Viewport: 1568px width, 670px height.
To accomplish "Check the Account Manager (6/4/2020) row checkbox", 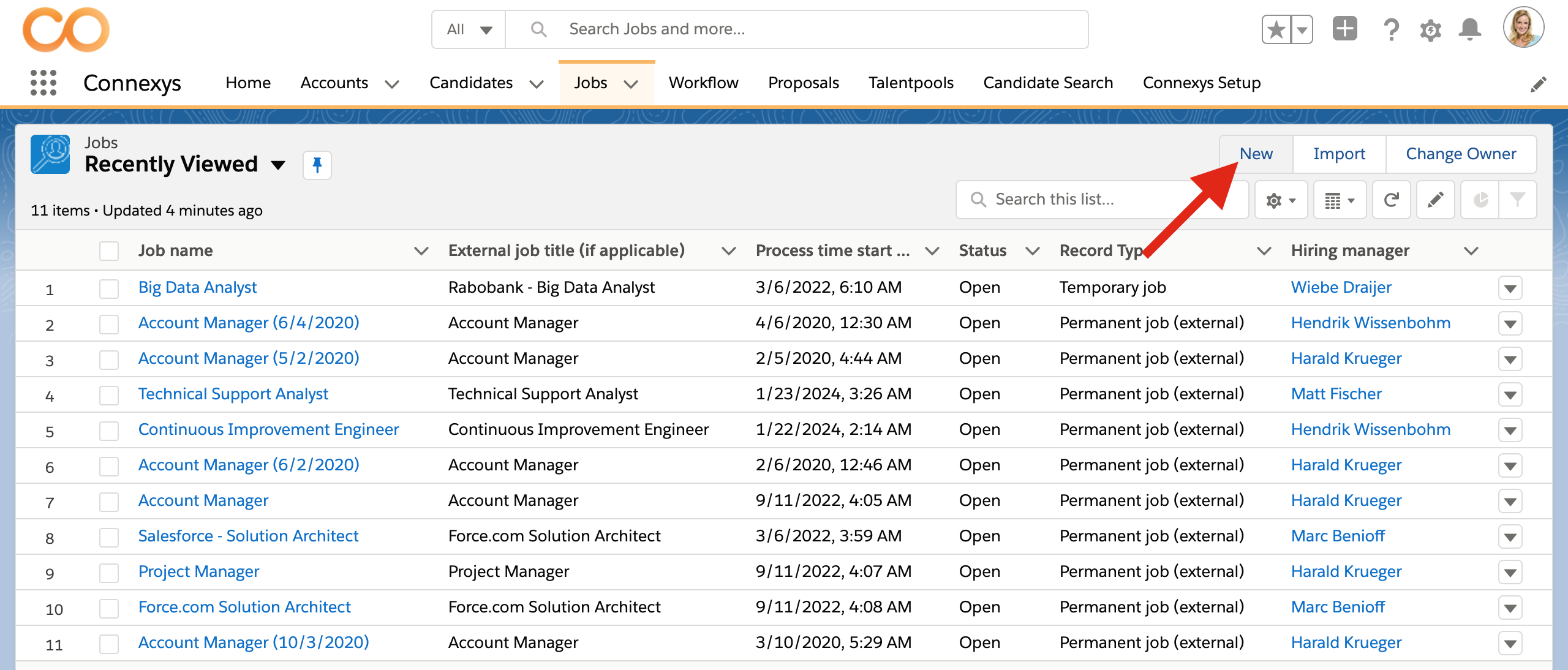I will click(x=109, y=324).
